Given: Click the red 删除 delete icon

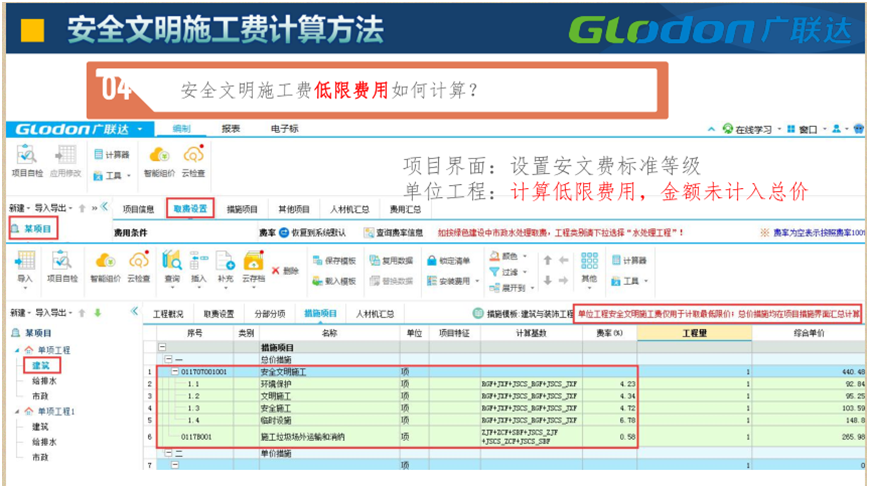Looking at the screenshot, I should [284, 270].
